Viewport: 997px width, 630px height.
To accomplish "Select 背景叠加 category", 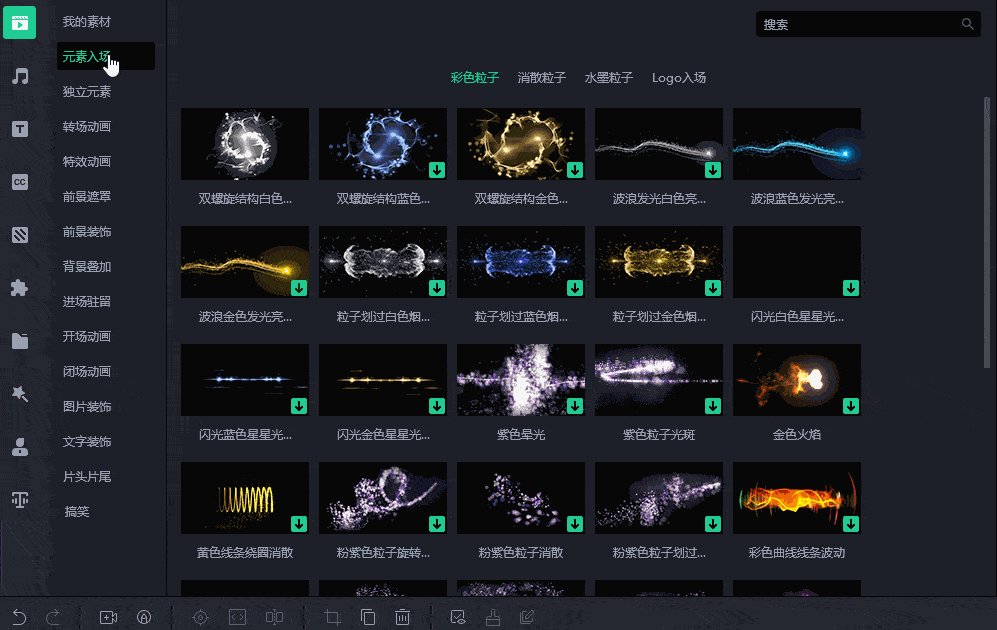I will 87,266.
